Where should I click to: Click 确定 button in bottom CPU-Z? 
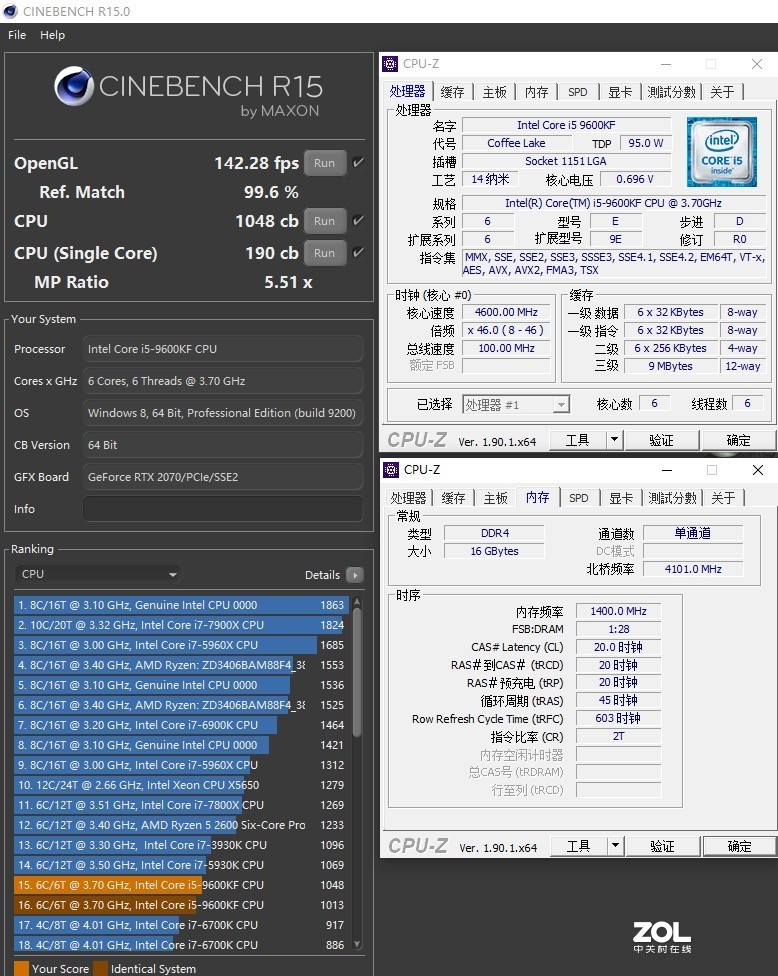739,845
